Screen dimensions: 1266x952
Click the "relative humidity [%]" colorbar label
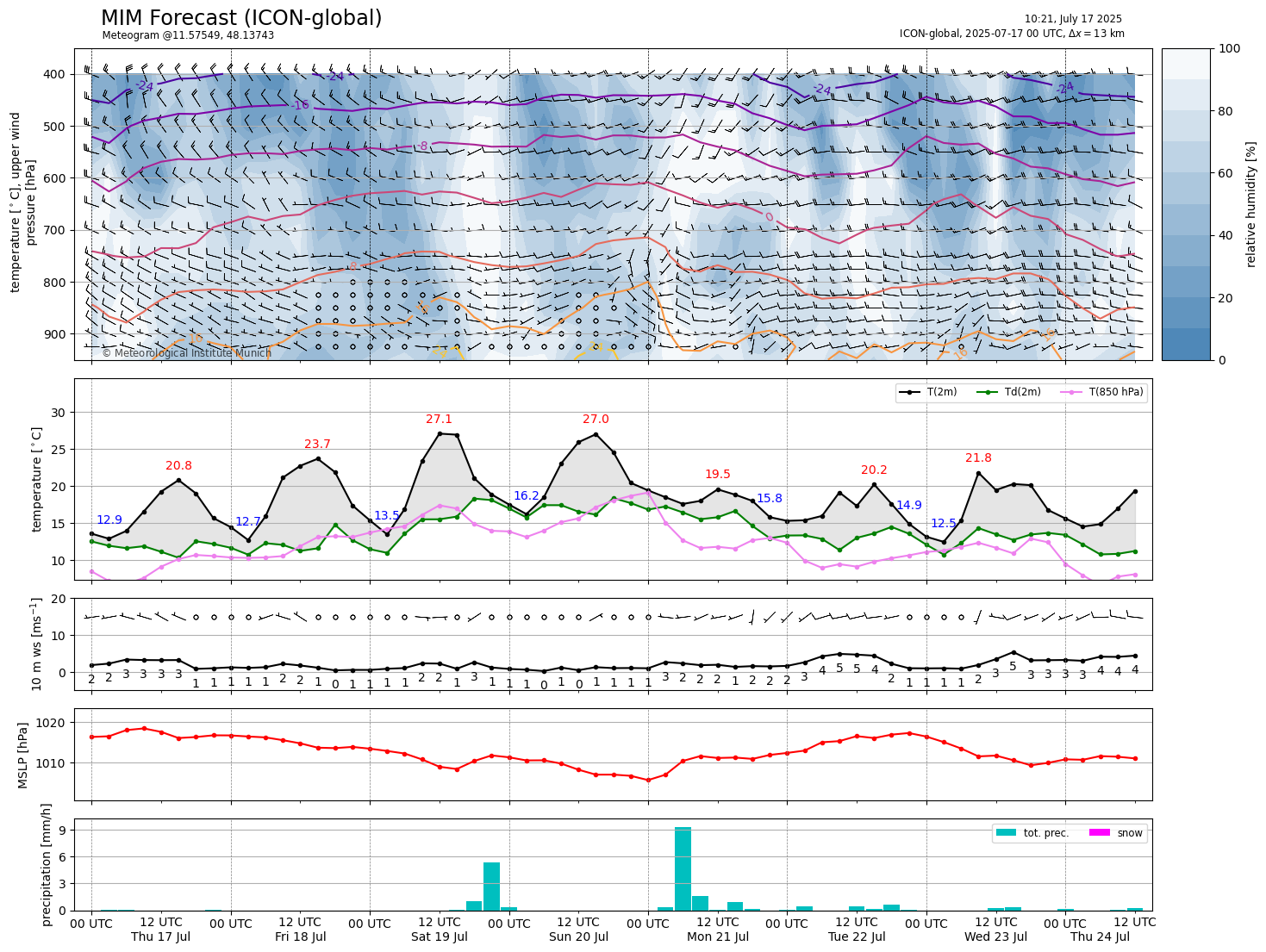[x=1251, y=204]
